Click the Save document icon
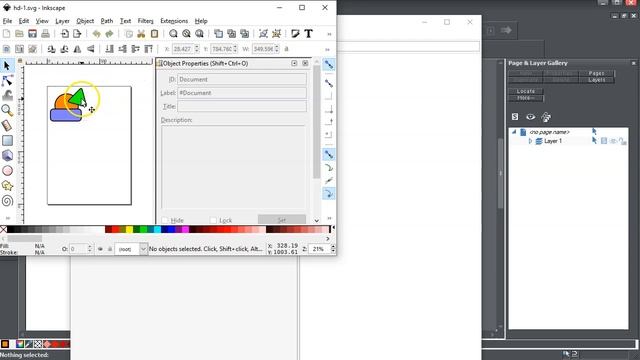Screen dimensions: 640x360 click(x=32, y=34)
